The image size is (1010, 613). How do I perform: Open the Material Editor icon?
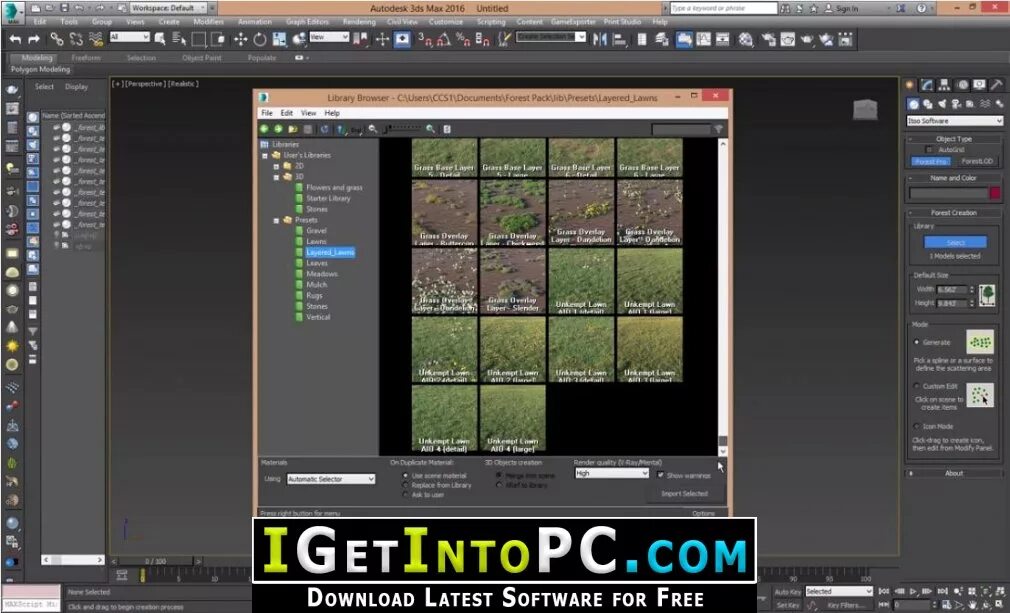(746, 39)
